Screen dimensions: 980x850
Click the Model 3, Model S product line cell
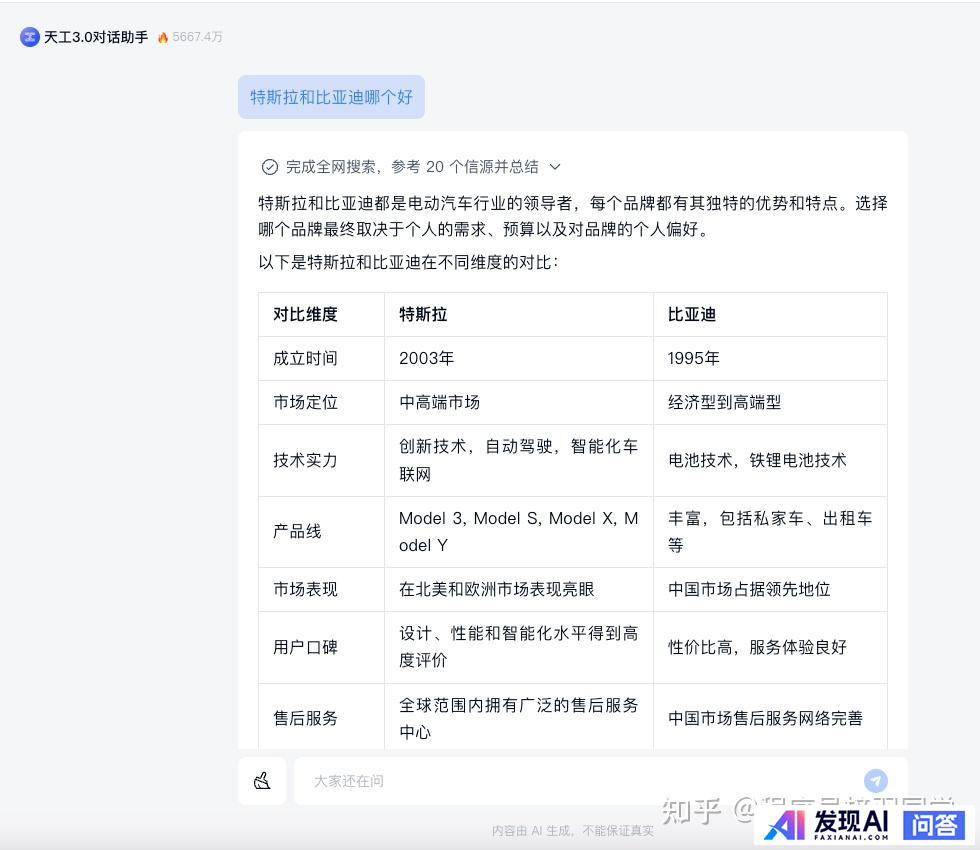(518, 531)
